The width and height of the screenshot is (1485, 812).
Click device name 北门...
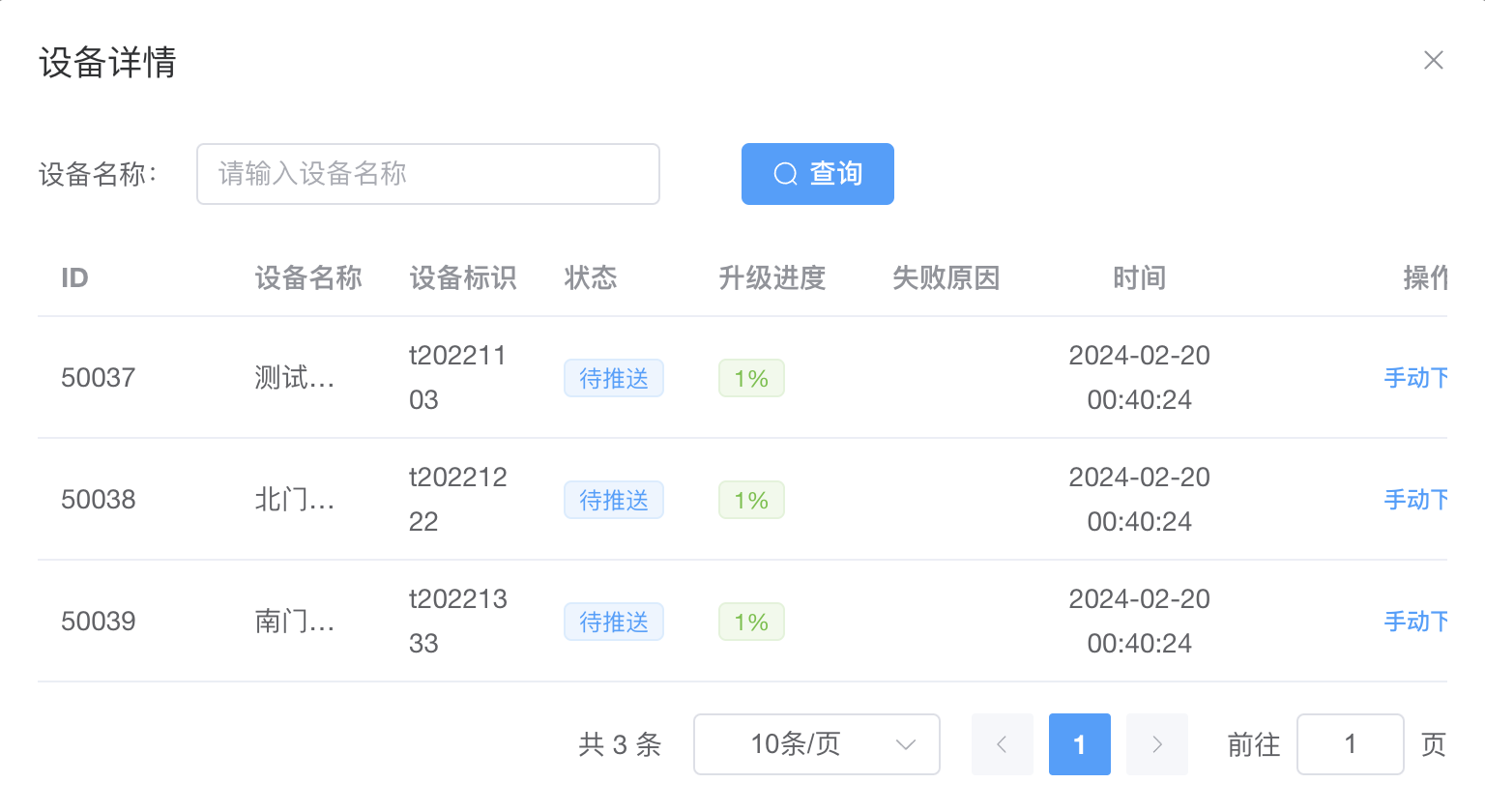coord(295,500)
